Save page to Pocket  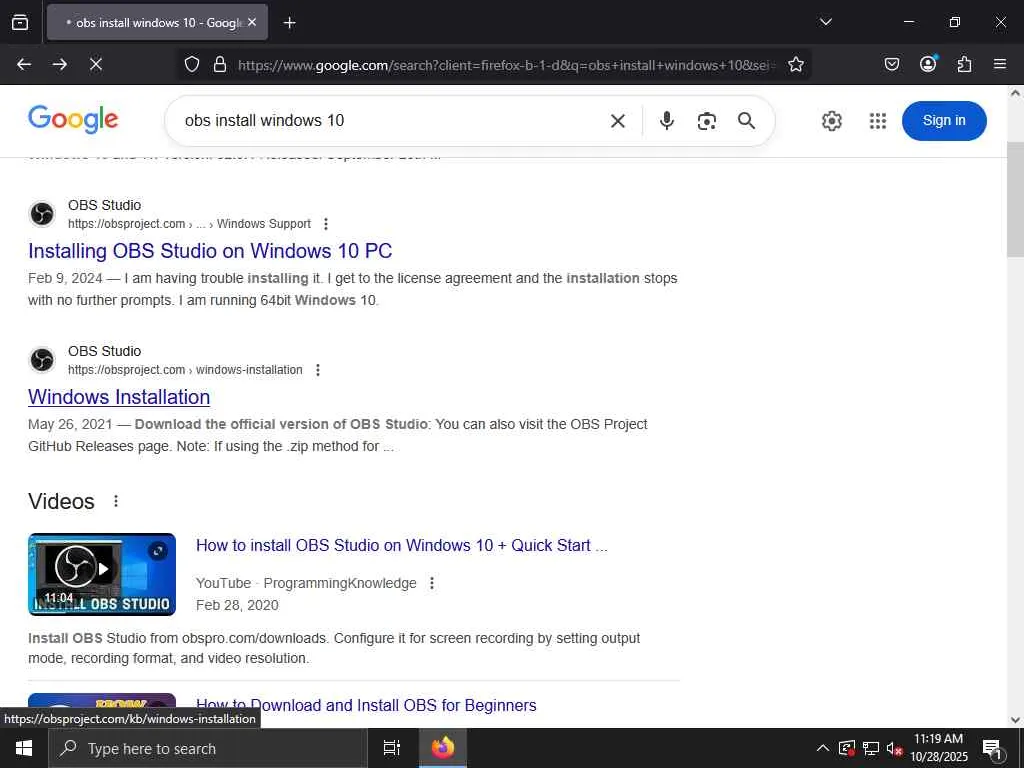[891, 64]
